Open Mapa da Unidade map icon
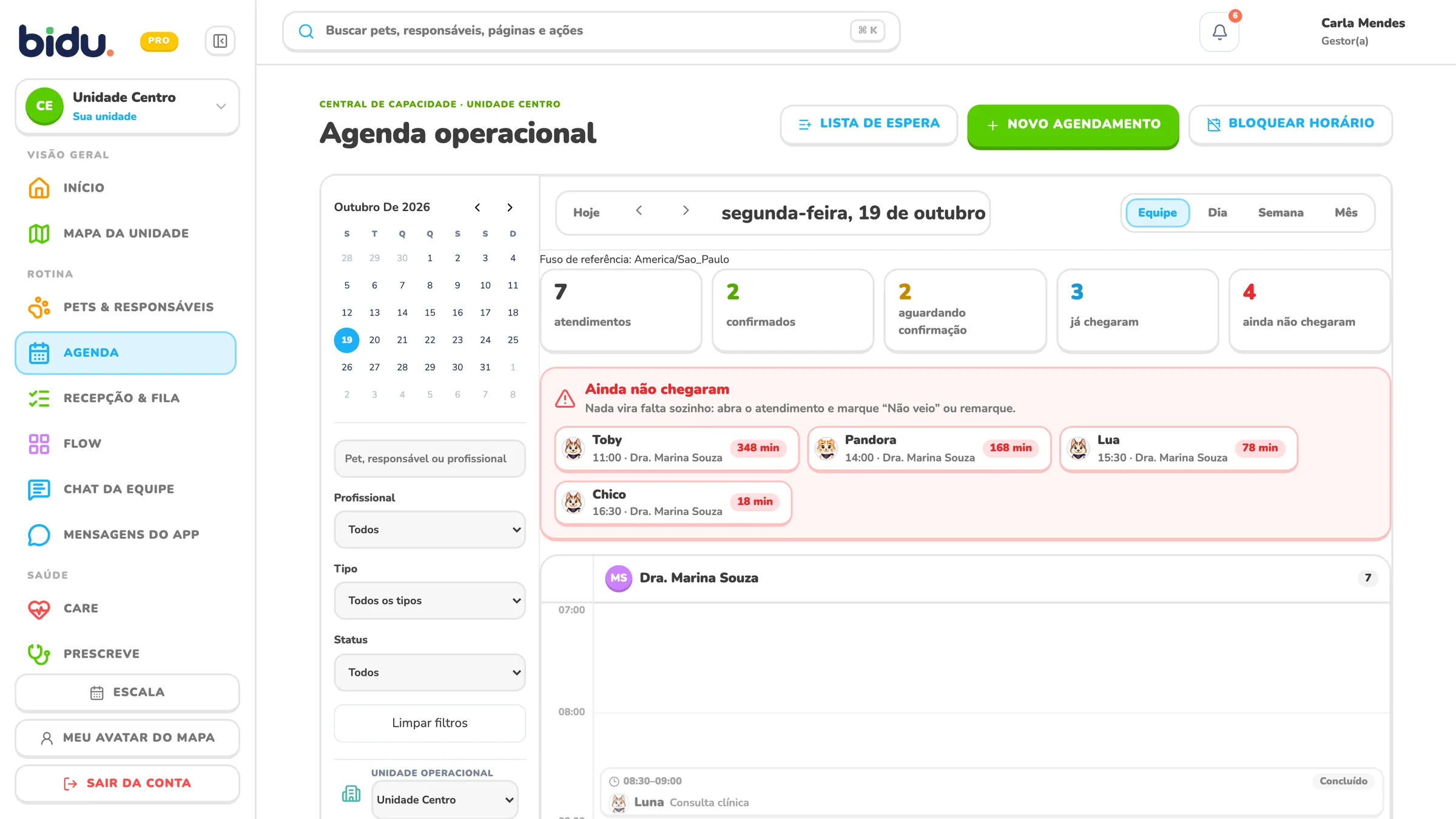This screenshot has height=819, width=1456. click(x=39, y=234)
